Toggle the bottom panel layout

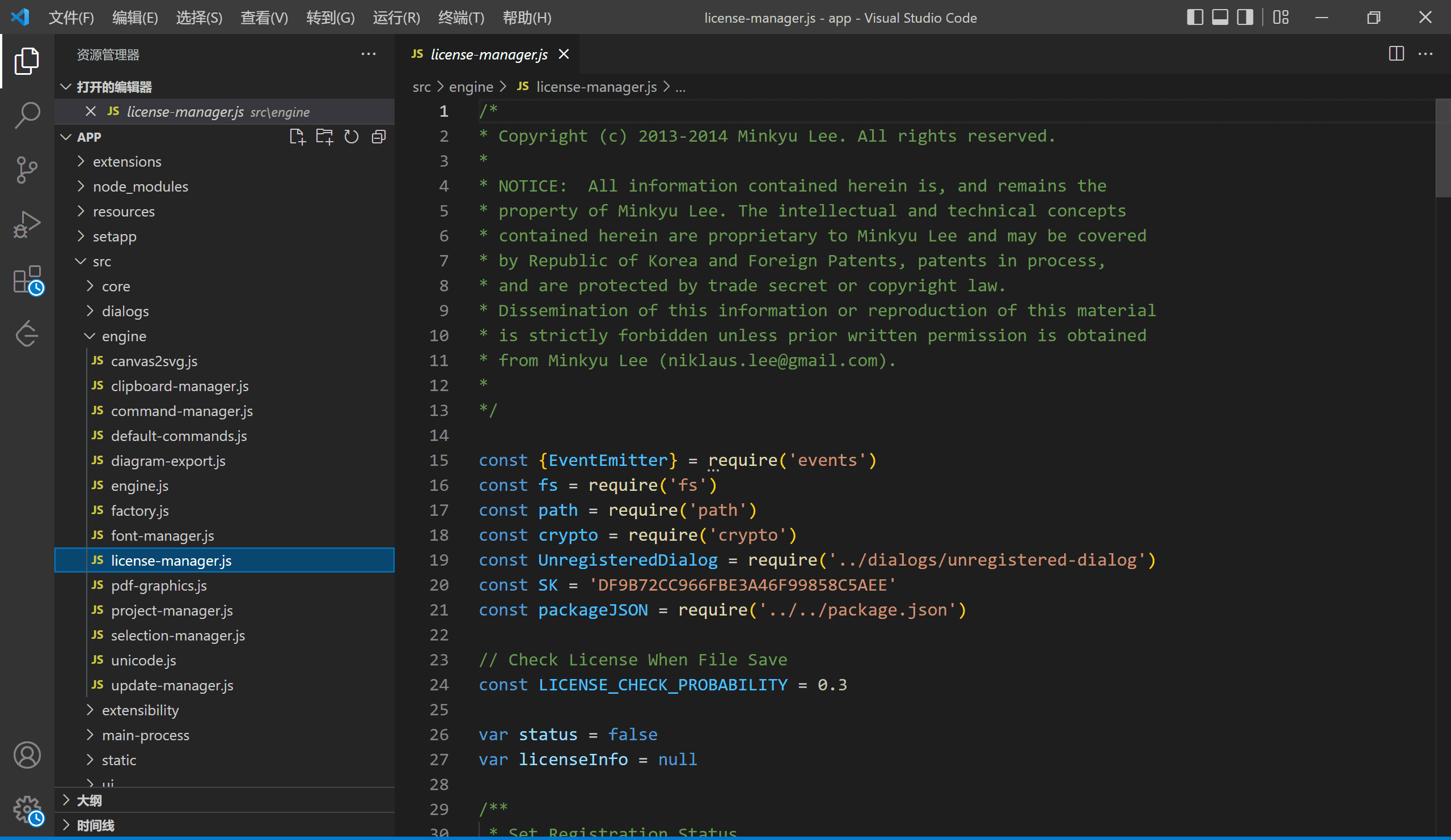(x=1220, y=17)
